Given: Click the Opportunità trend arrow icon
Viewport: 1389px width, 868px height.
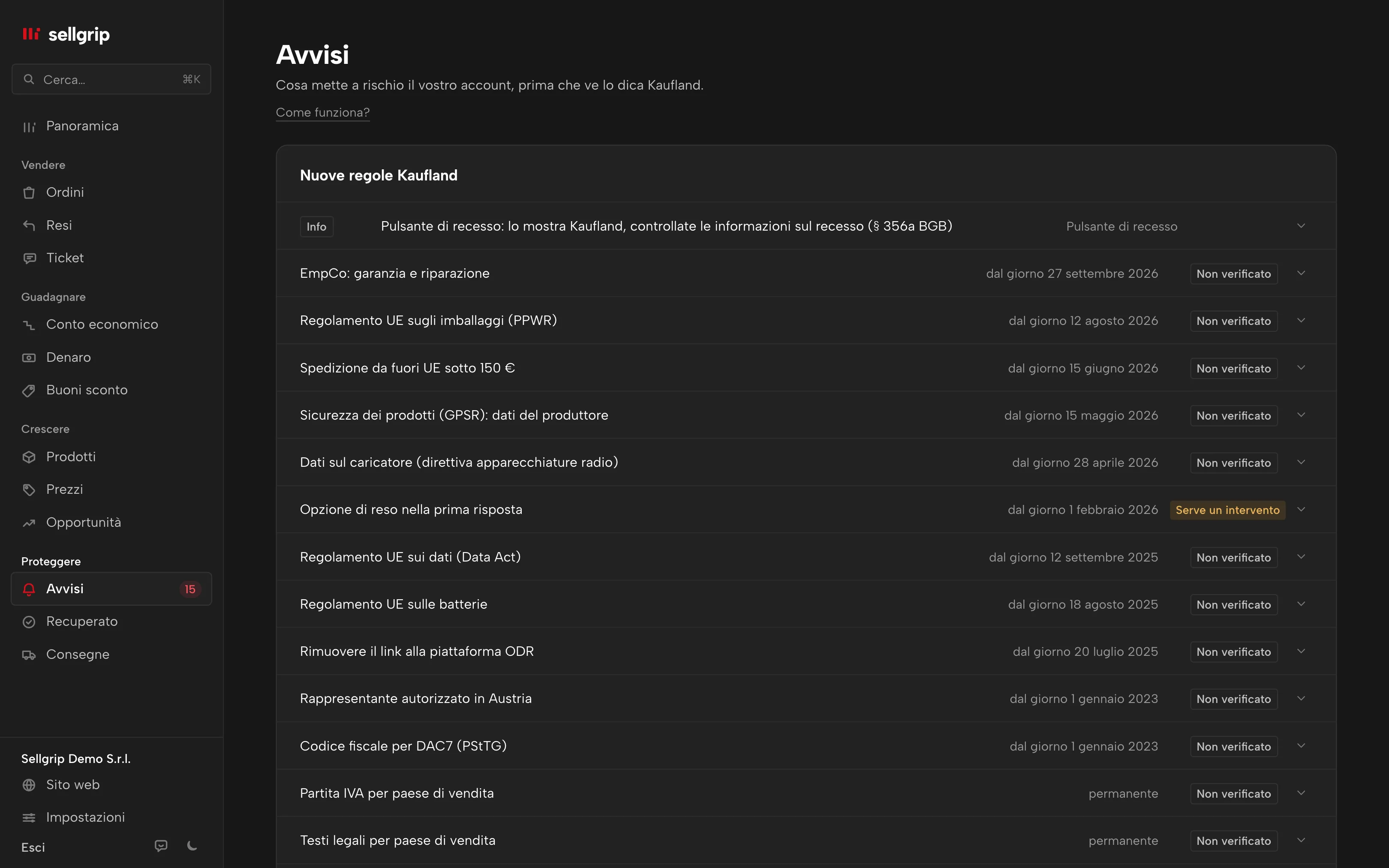Looking at the screenshot, I should click(29, 523).
